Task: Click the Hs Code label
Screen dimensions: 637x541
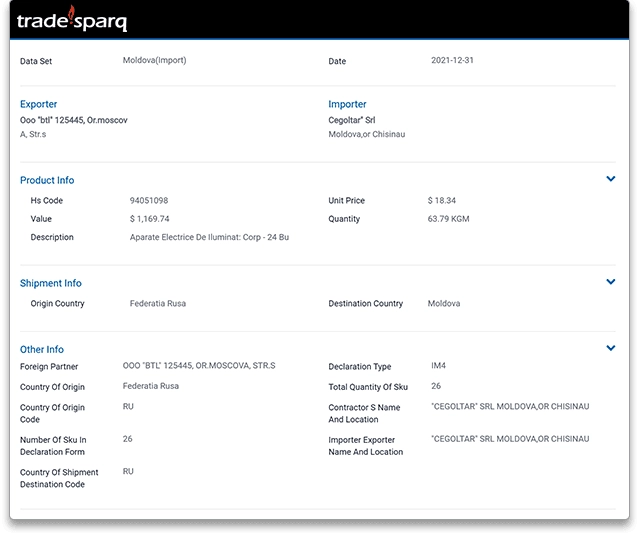Action: [x=47, y=200]
